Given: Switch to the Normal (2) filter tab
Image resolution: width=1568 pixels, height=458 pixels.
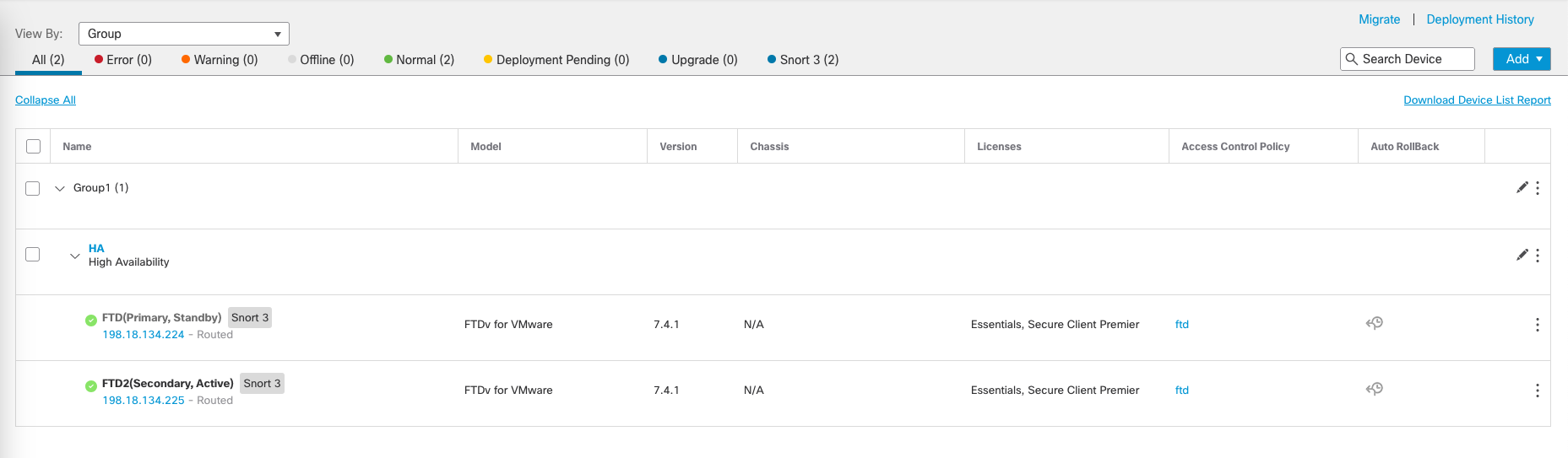Looking at the screenshot, I should [419, 60].
